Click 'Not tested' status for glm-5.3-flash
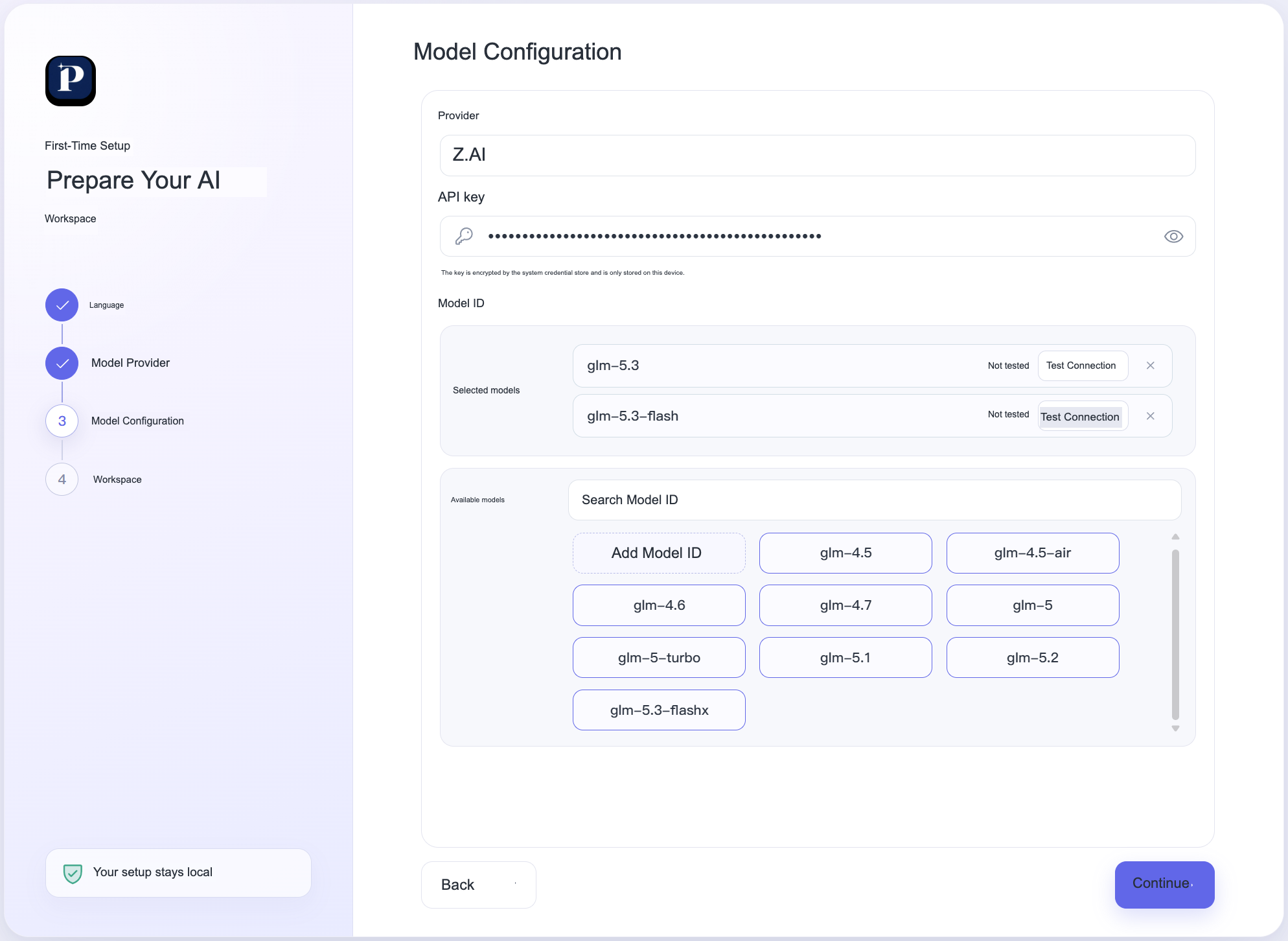This screenshot has height=941, width=1288. (1008, 414)
